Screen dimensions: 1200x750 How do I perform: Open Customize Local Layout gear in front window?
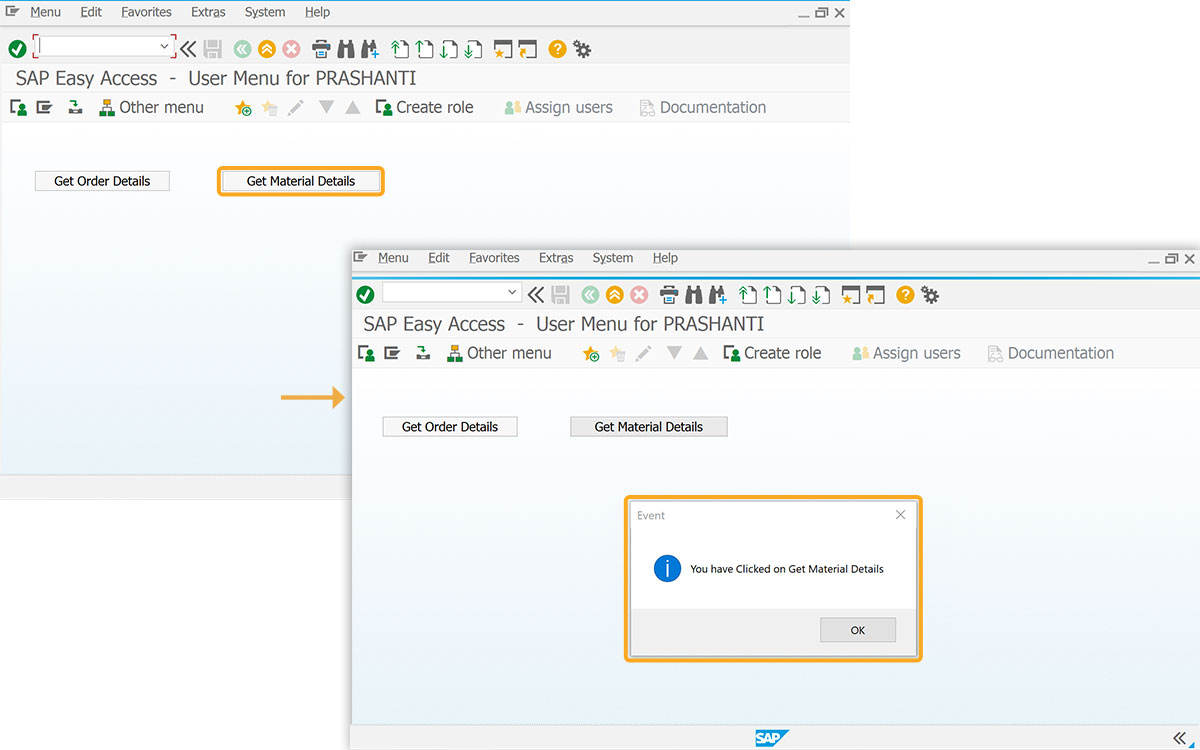[930, 294]
